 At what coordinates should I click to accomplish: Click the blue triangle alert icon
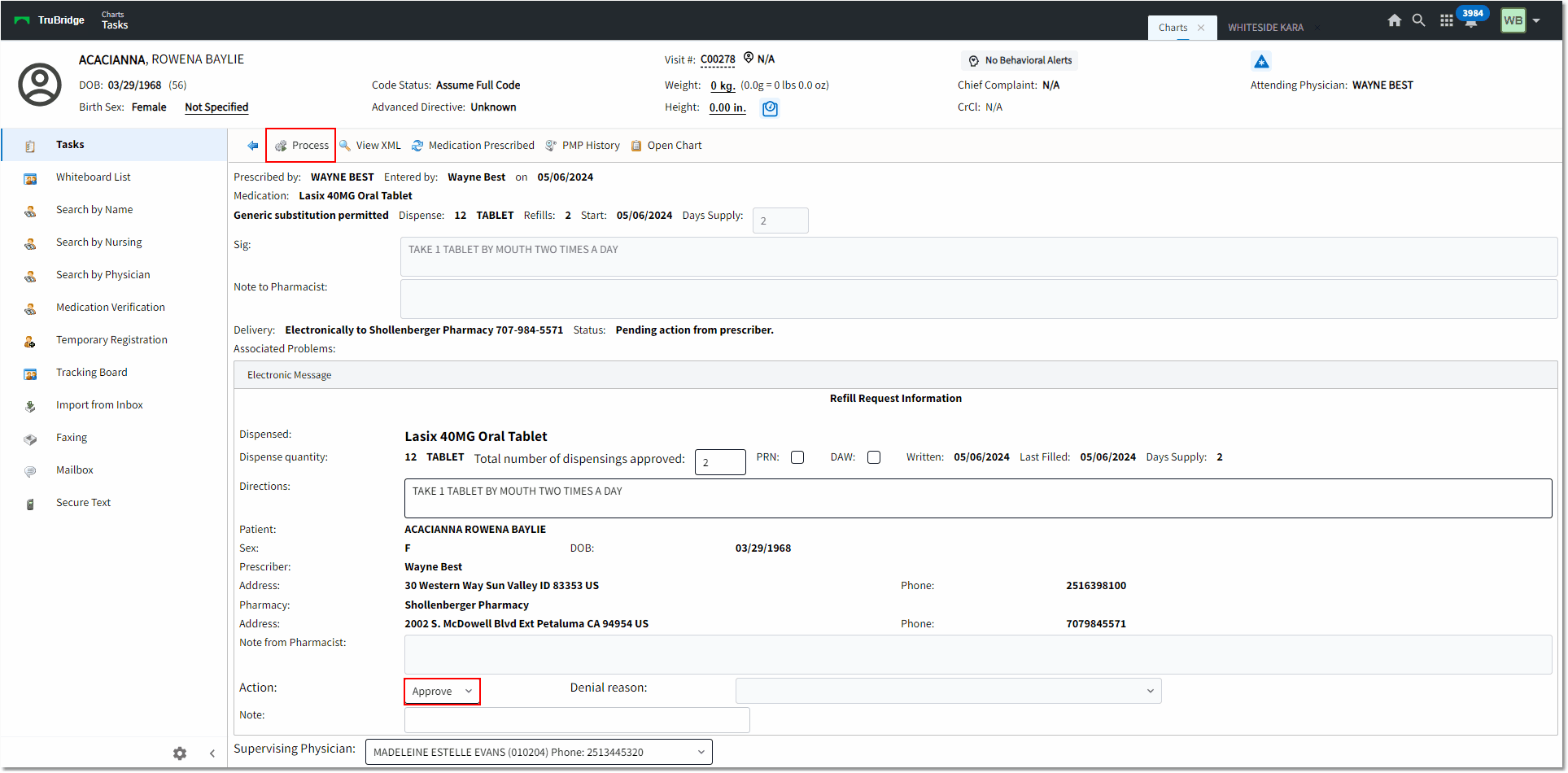1261,61
